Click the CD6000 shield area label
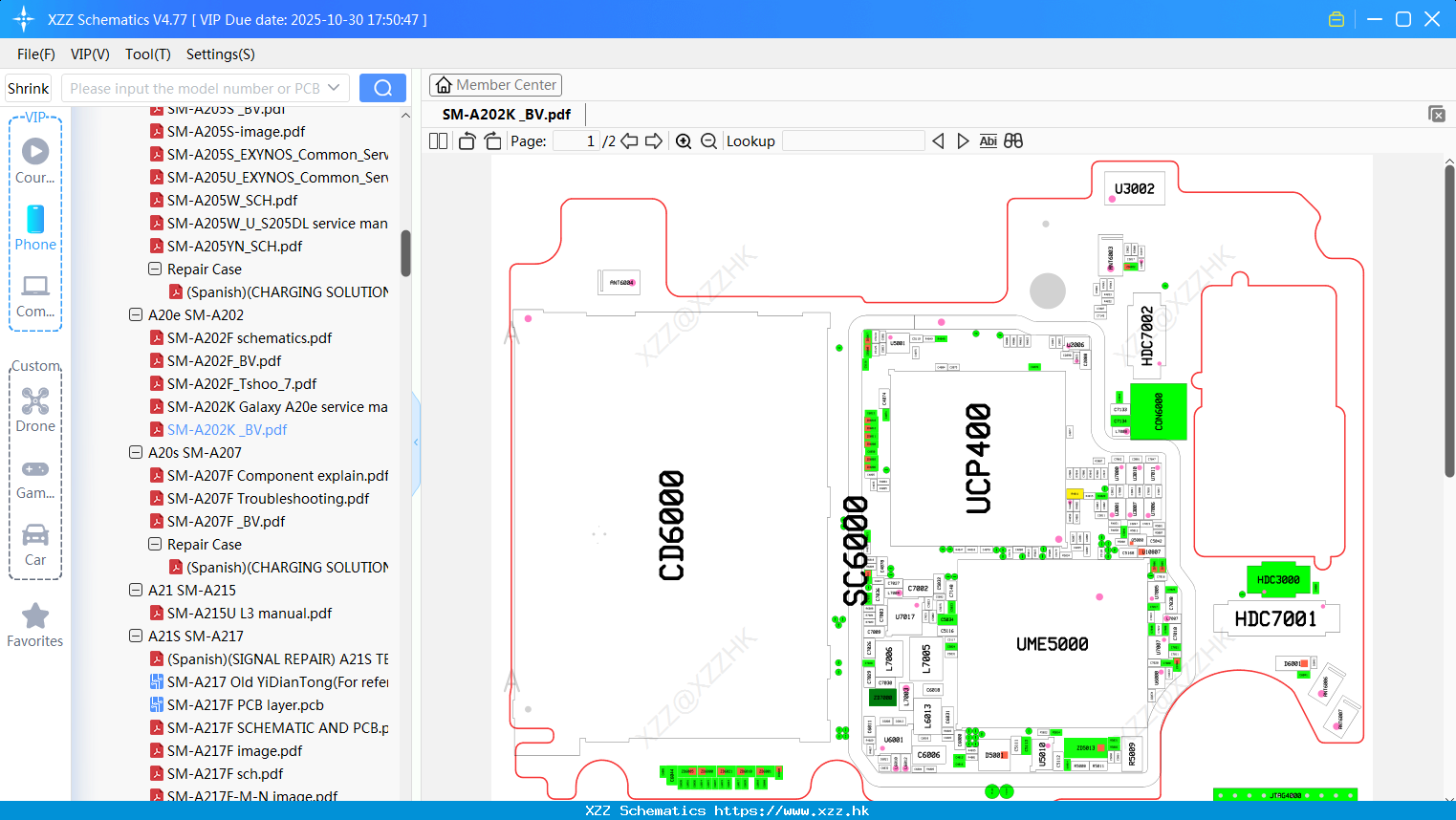 click(671, 526)
